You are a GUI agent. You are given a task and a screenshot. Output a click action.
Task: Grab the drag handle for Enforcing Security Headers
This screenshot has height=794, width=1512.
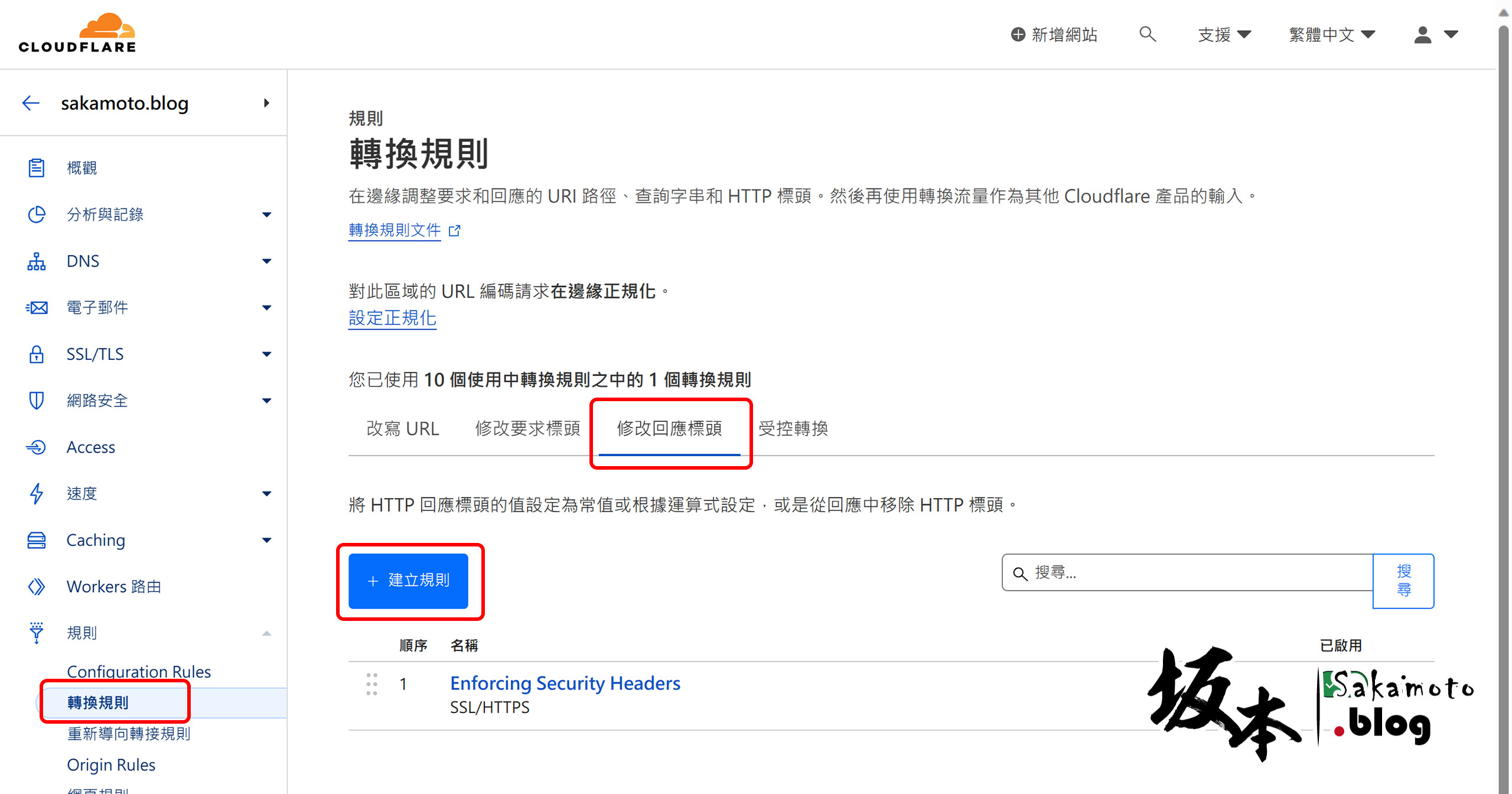372,684
